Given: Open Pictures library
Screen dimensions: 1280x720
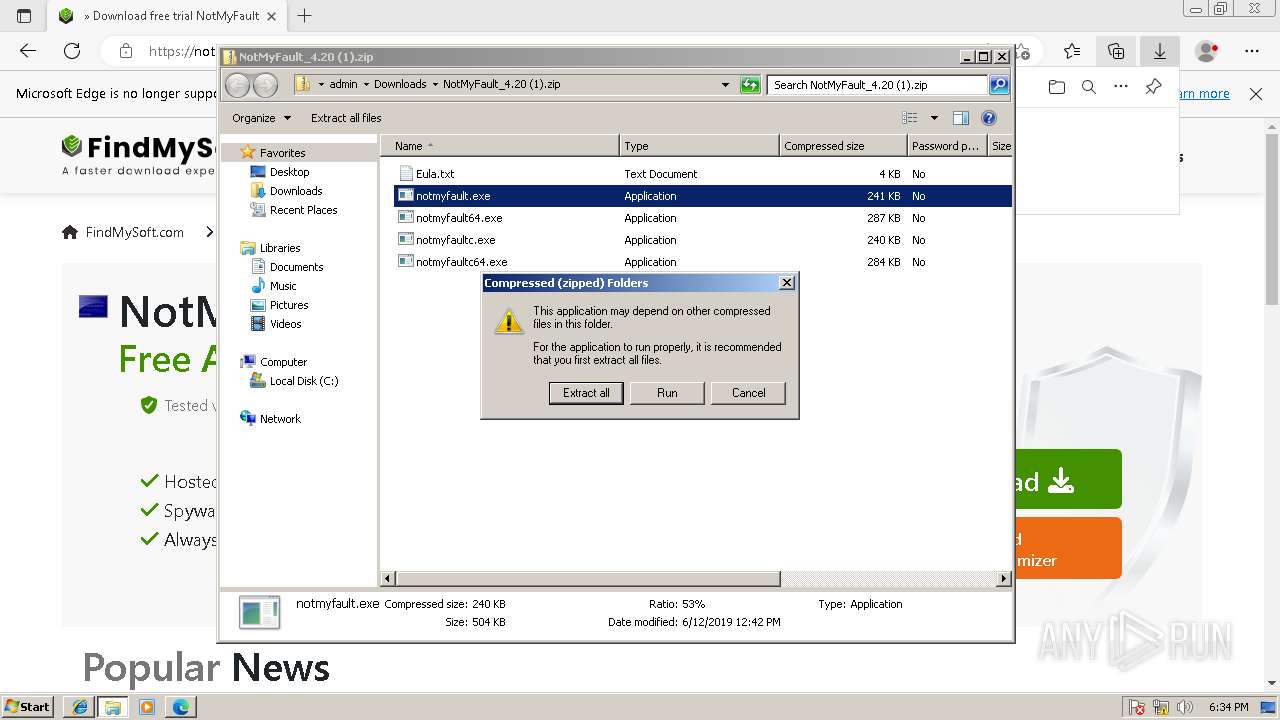Looking at the screenshot, I should coord(289,305).
